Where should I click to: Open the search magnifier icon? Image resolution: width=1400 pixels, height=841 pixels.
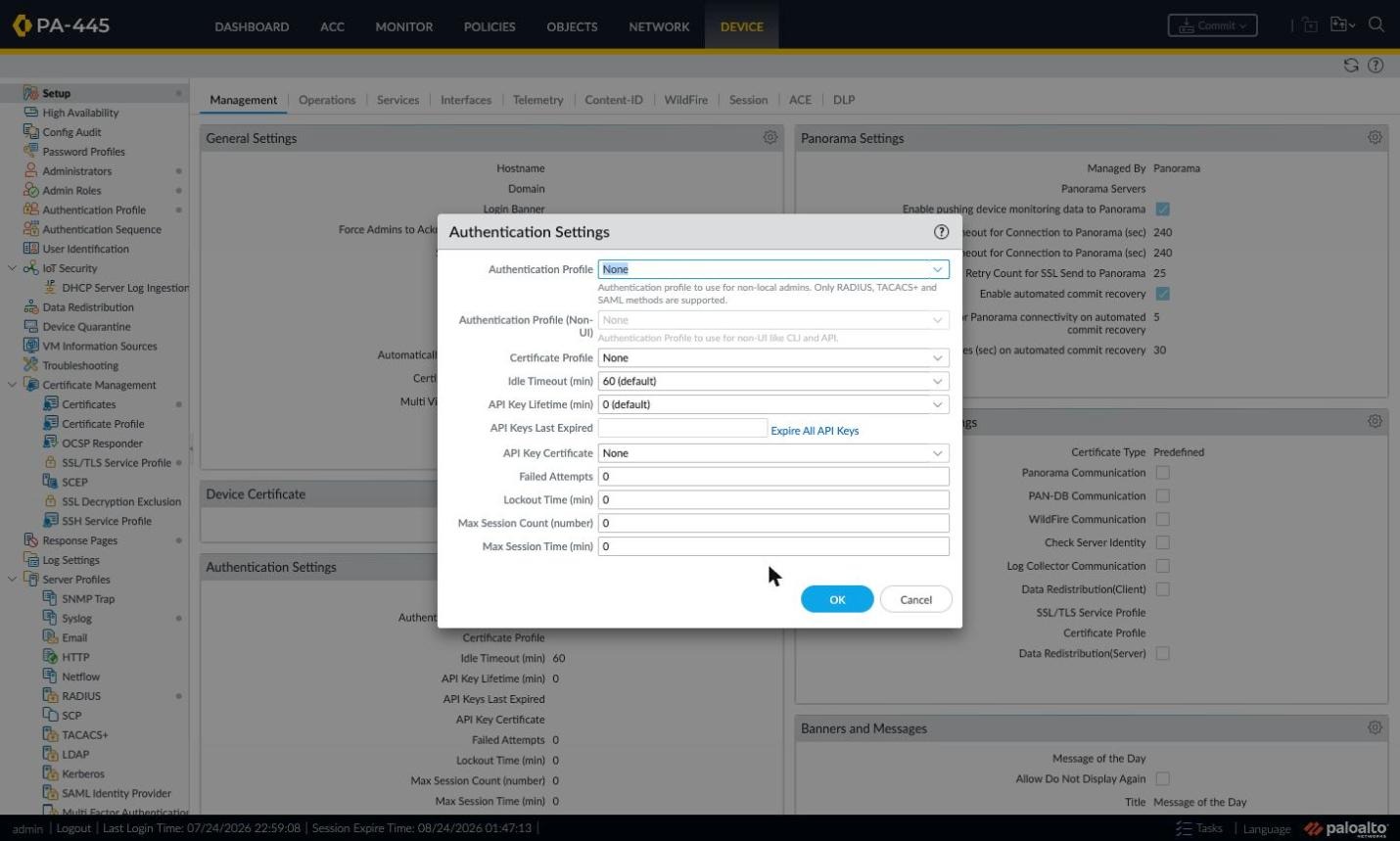pyautogui.click(x=1377, y=25)
